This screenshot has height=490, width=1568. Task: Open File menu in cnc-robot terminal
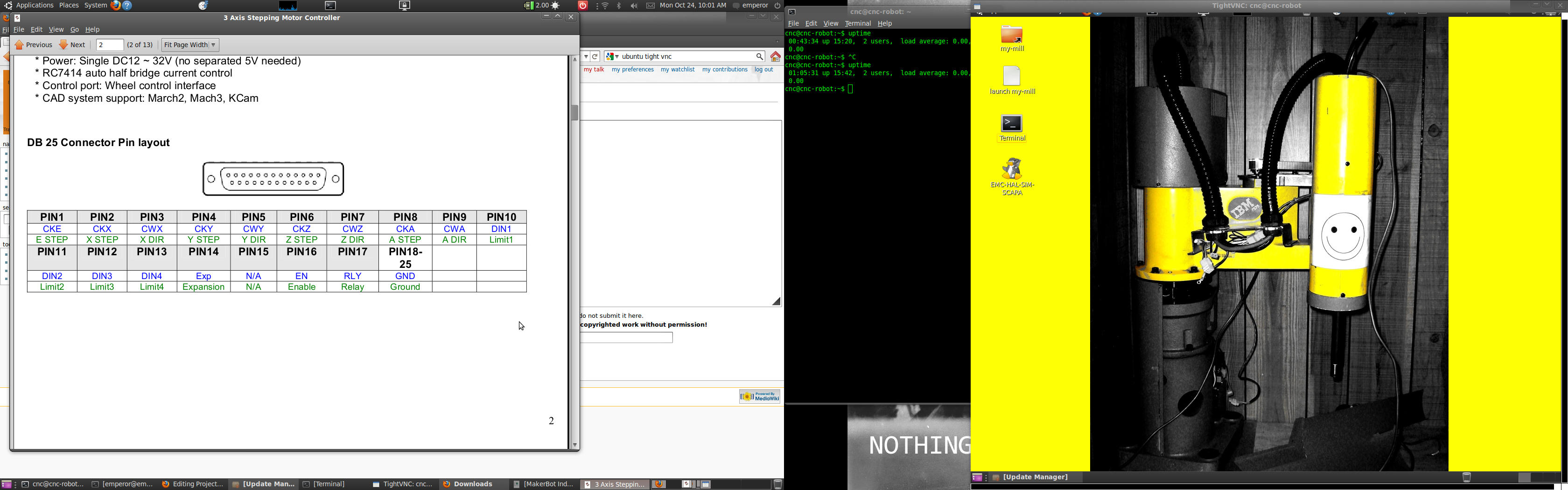793,24
